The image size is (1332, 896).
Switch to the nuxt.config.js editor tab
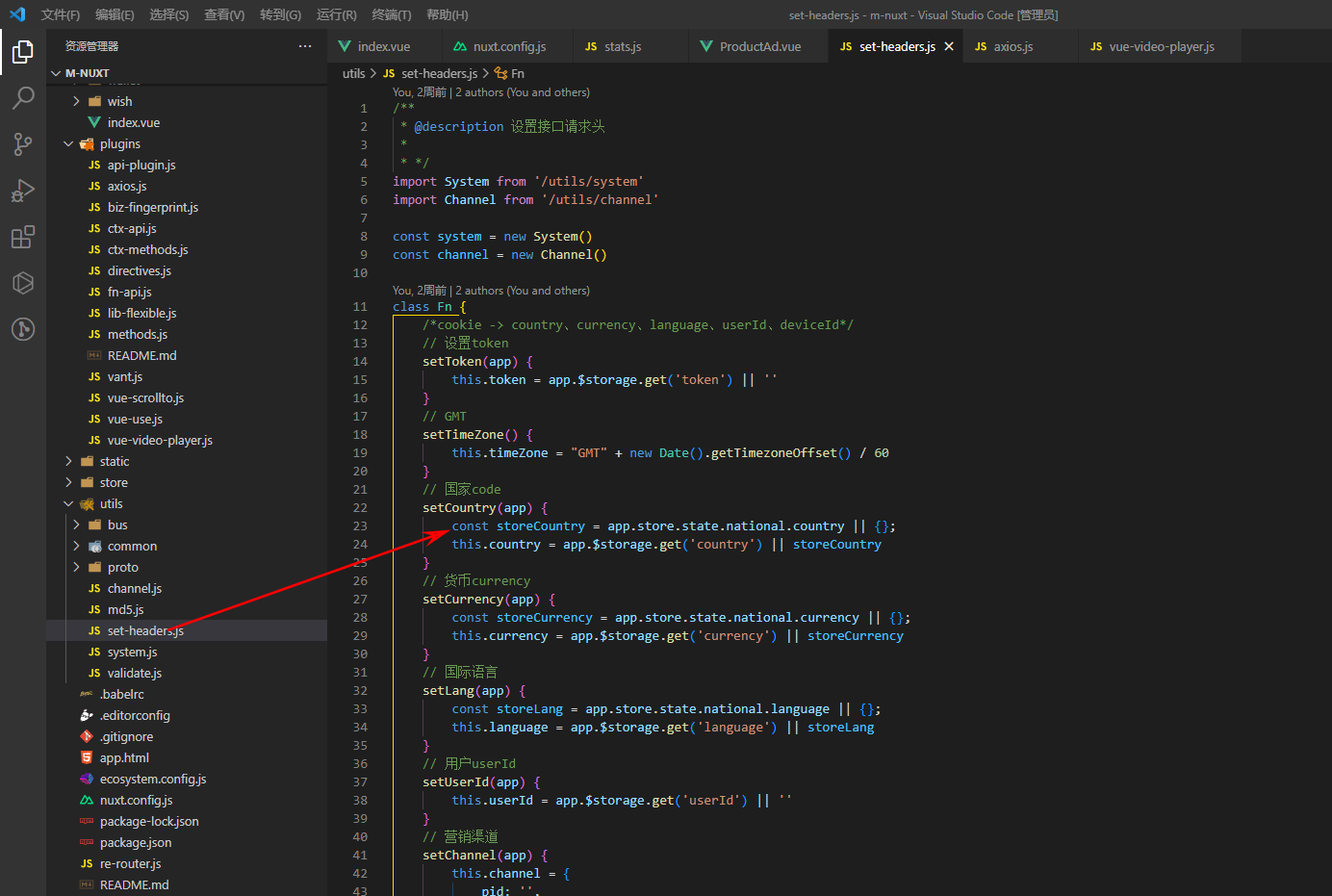coord(509,46)
